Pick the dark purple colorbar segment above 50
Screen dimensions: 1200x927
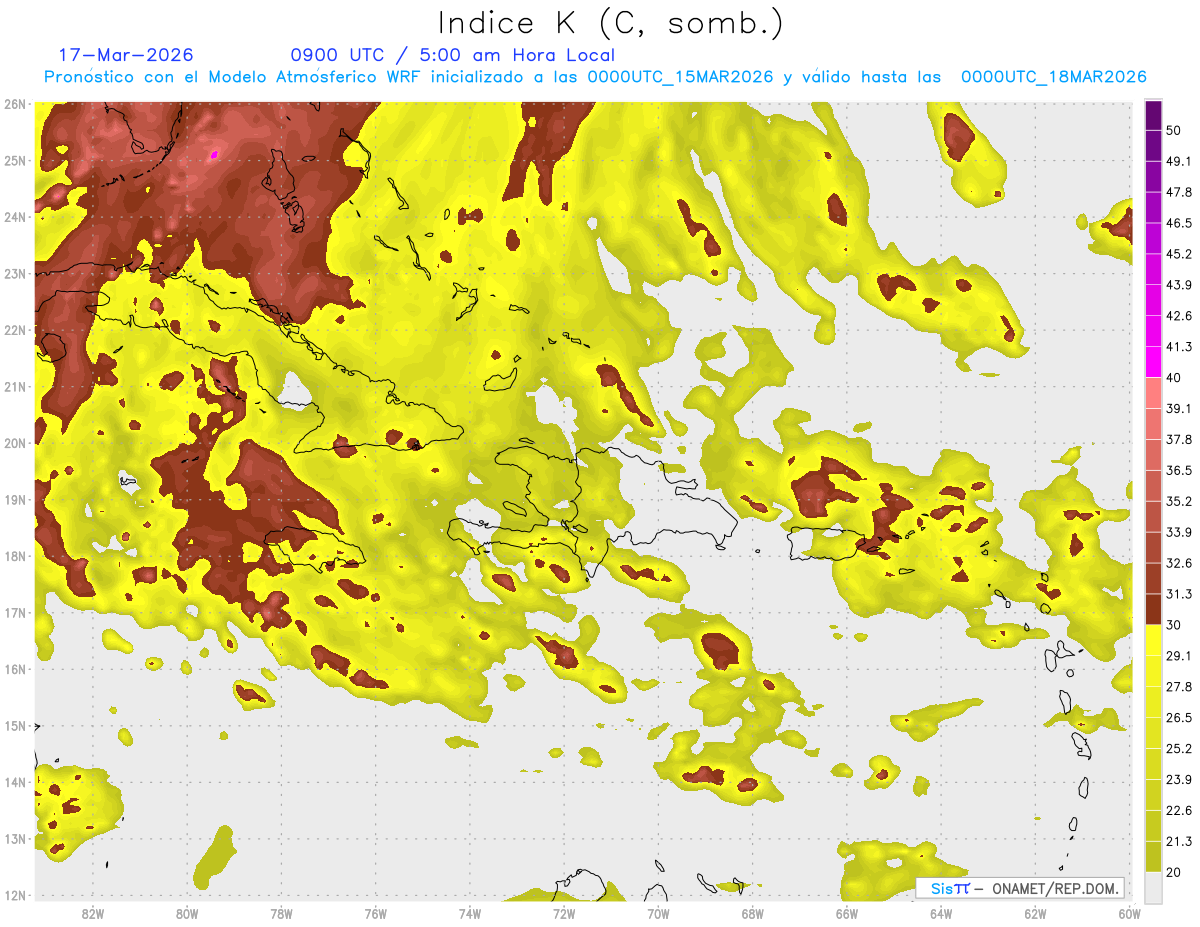pyautogui.click(x=1153, y=115)
